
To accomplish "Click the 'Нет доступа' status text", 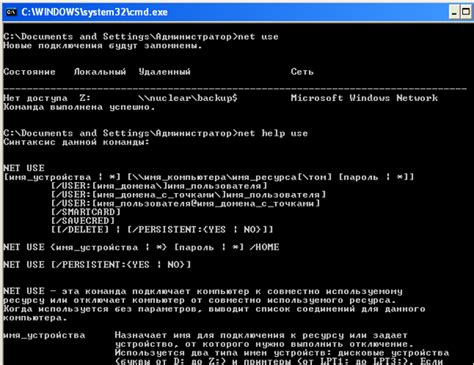I will click(35, 98).
